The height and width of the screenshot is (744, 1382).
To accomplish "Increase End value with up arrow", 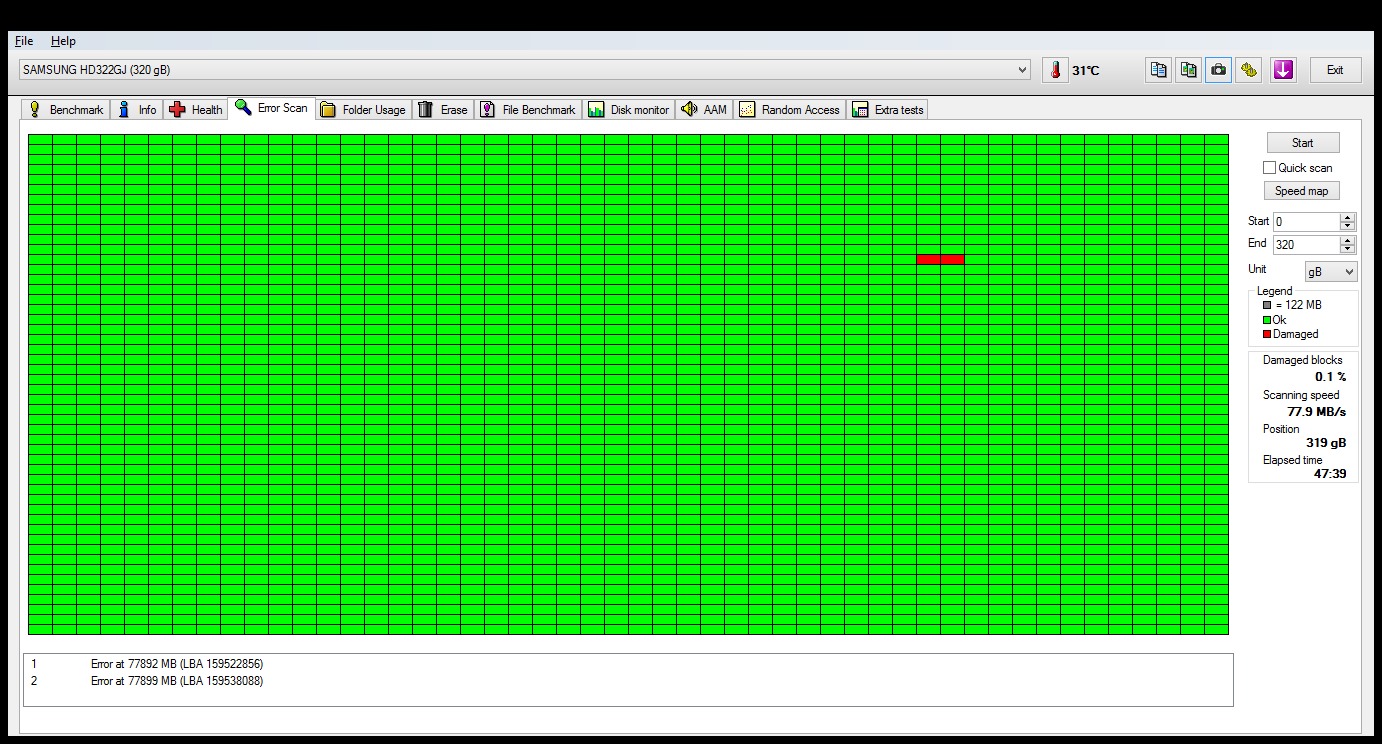I will pos(1348,241).
